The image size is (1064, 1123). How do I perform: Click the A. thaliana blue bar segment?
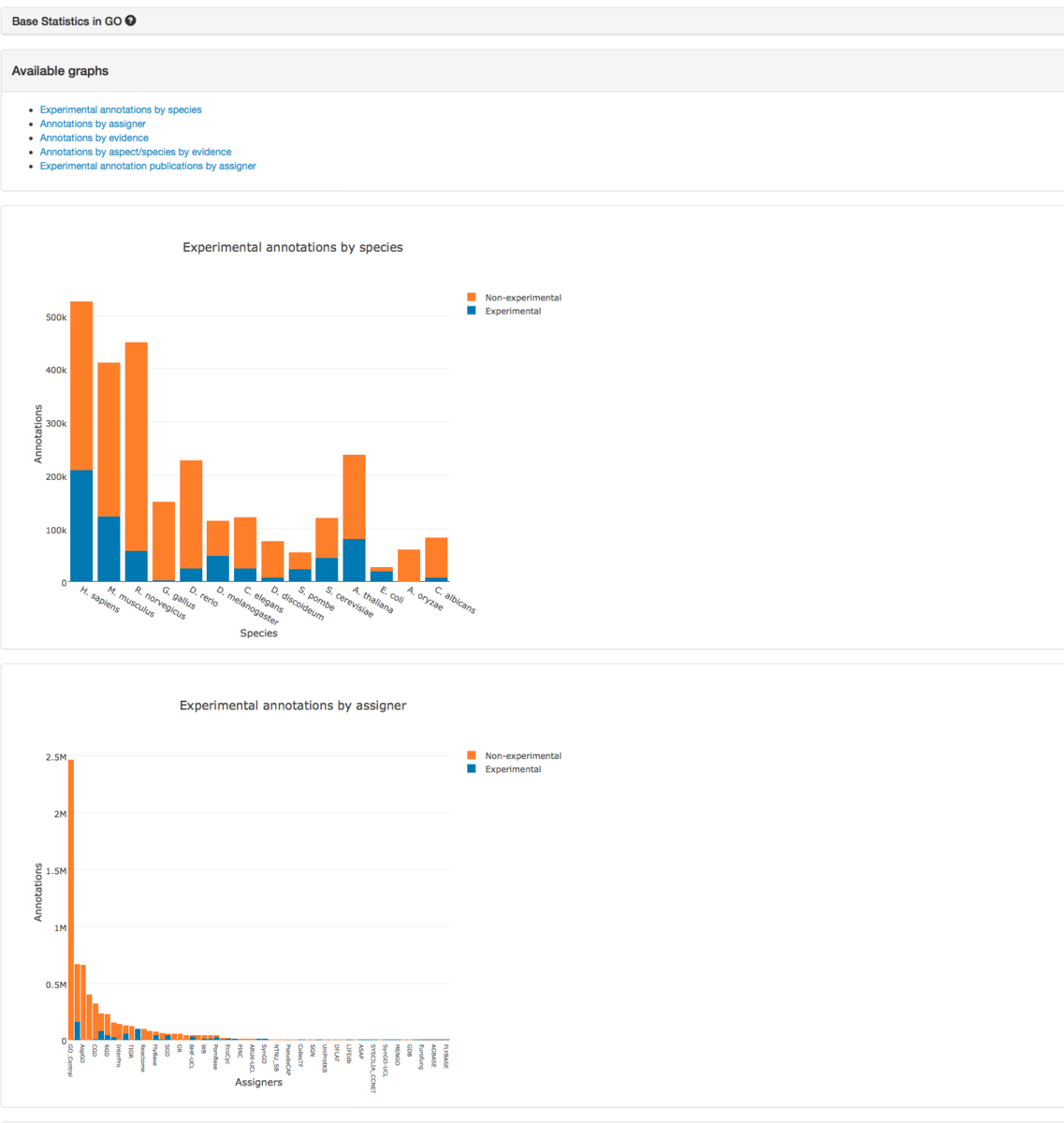[354, 561]
